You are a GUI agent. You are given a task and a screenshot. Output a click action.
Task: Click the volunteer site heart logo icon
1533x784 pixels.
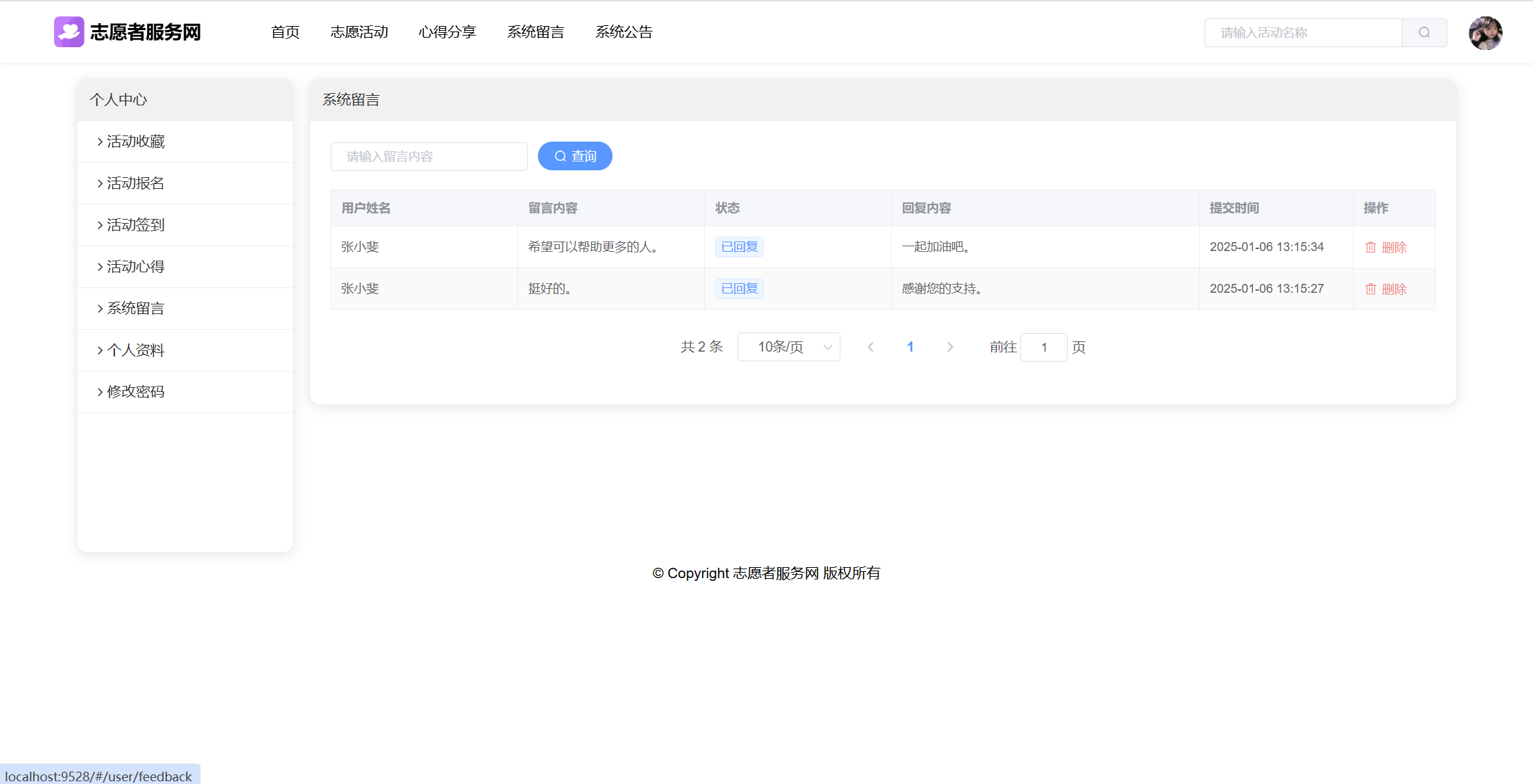point(69,32)
